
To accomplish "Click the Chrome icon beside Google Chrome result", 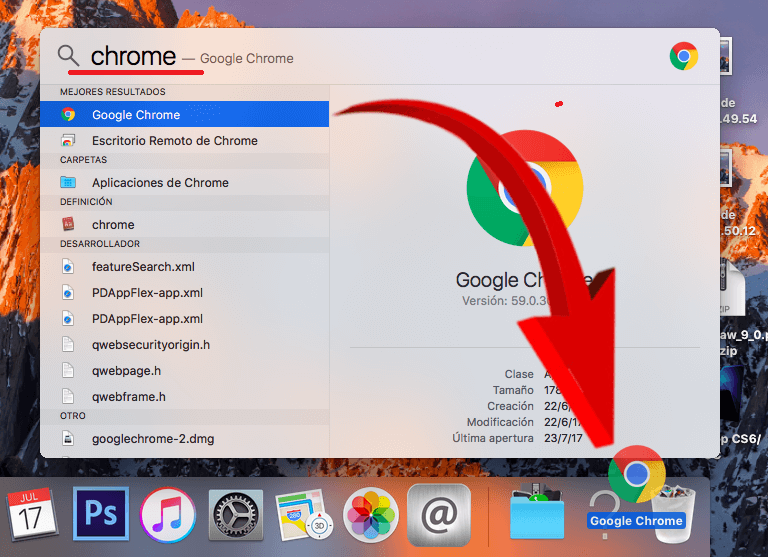I will coord(68,114).
